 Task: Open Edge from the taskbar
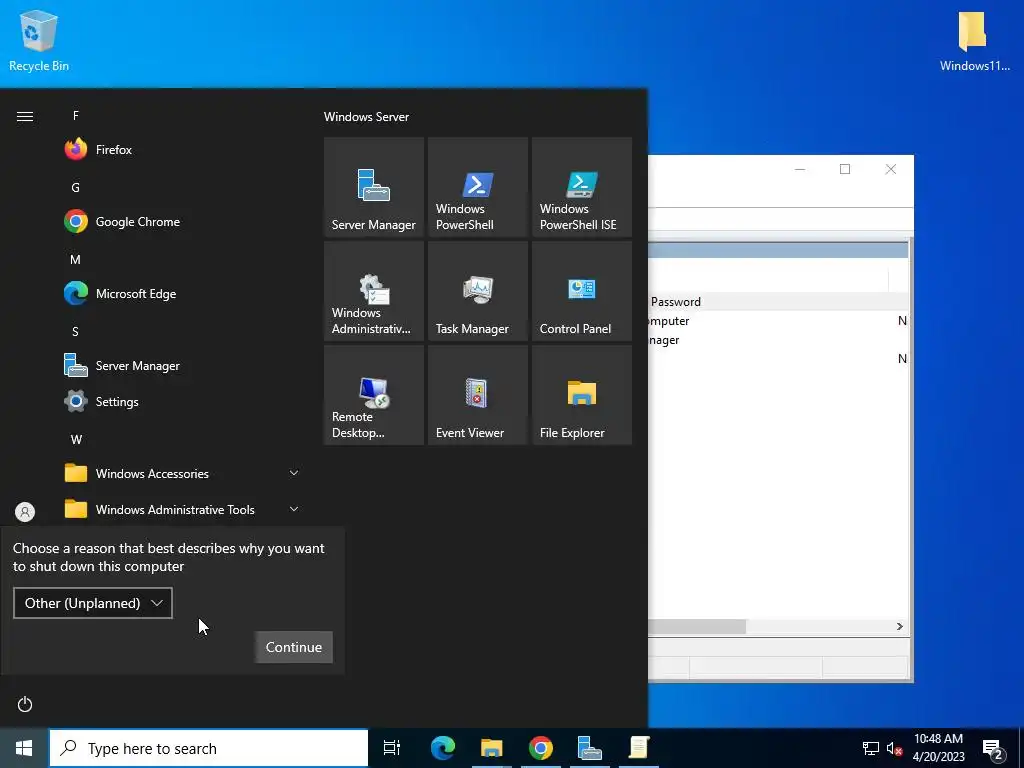(x=443, y=748)
